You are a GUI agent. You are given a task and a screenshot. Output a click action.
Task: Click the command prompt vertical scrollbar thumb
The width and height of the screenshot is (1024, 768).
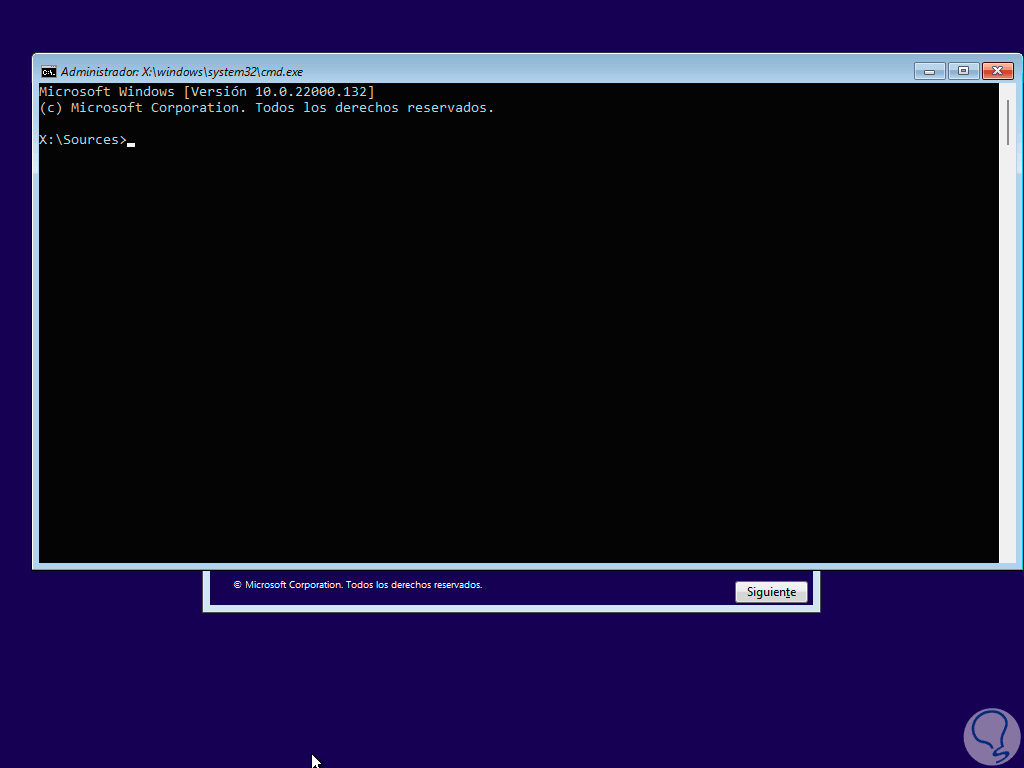1008,122
